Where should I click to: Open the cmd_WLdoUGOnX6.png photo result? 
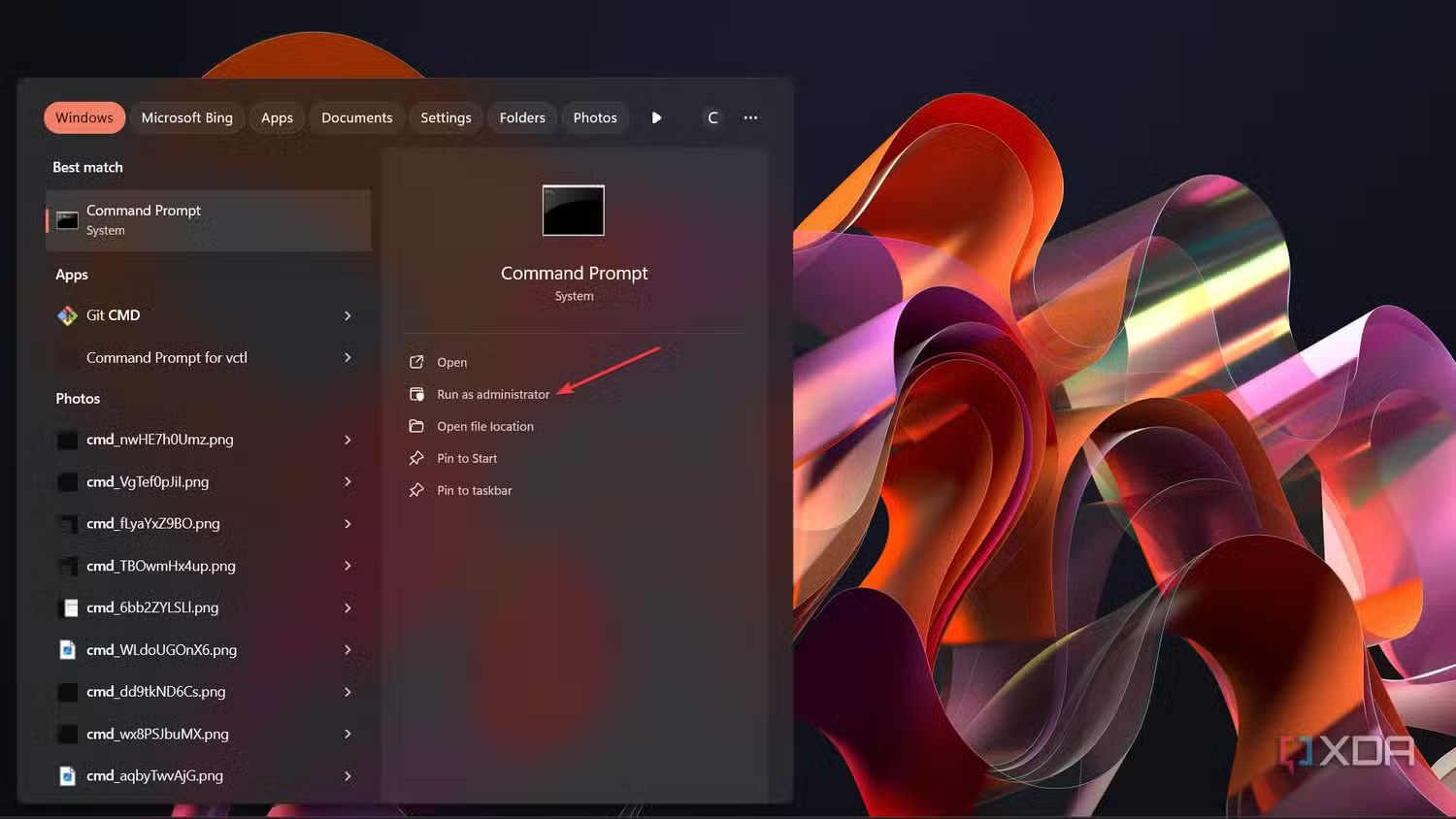pyautogui.click(x=161, y=649)
